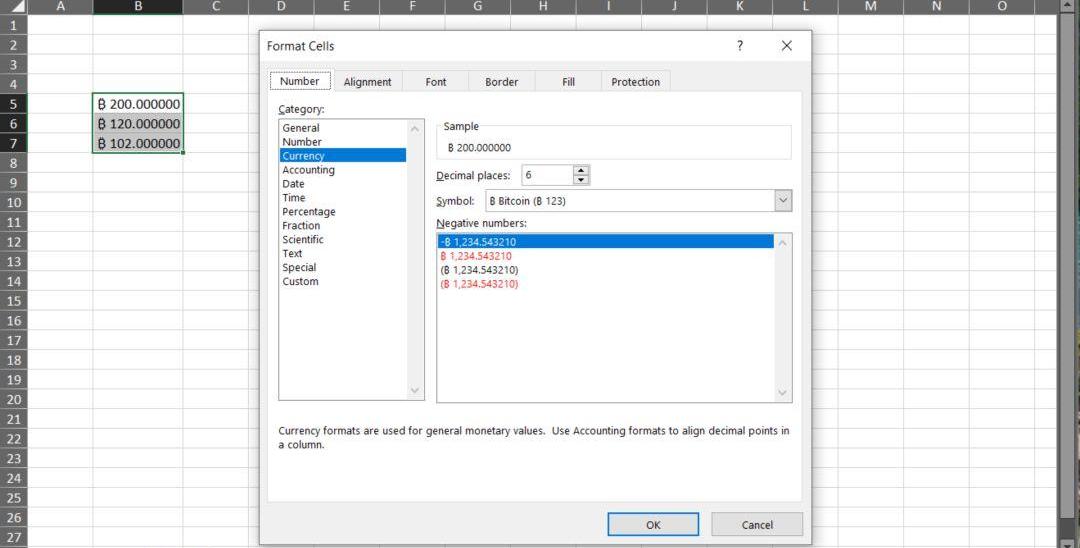The width and height of the screenshot is (1080, 548).
Task: Select cell B5 with Ƀ 200.000000
Action: click(138, 104)
